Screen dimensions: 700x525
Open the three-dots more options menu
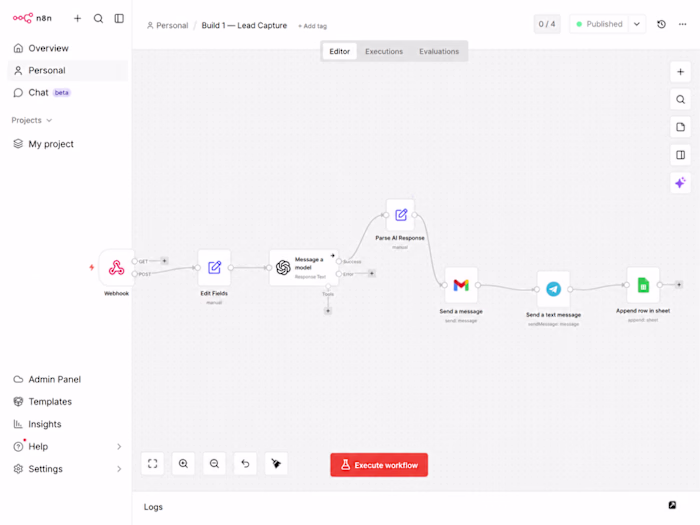coord(683,24)
